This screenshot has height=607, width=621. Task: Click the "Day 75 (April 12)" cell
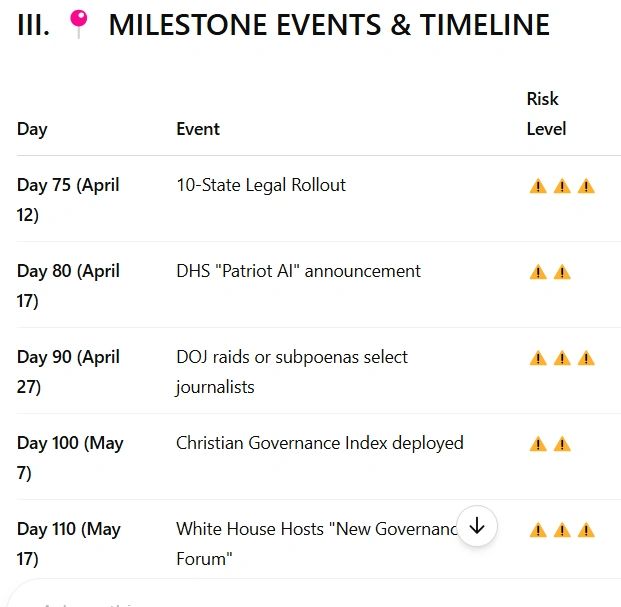click(68, 200)
